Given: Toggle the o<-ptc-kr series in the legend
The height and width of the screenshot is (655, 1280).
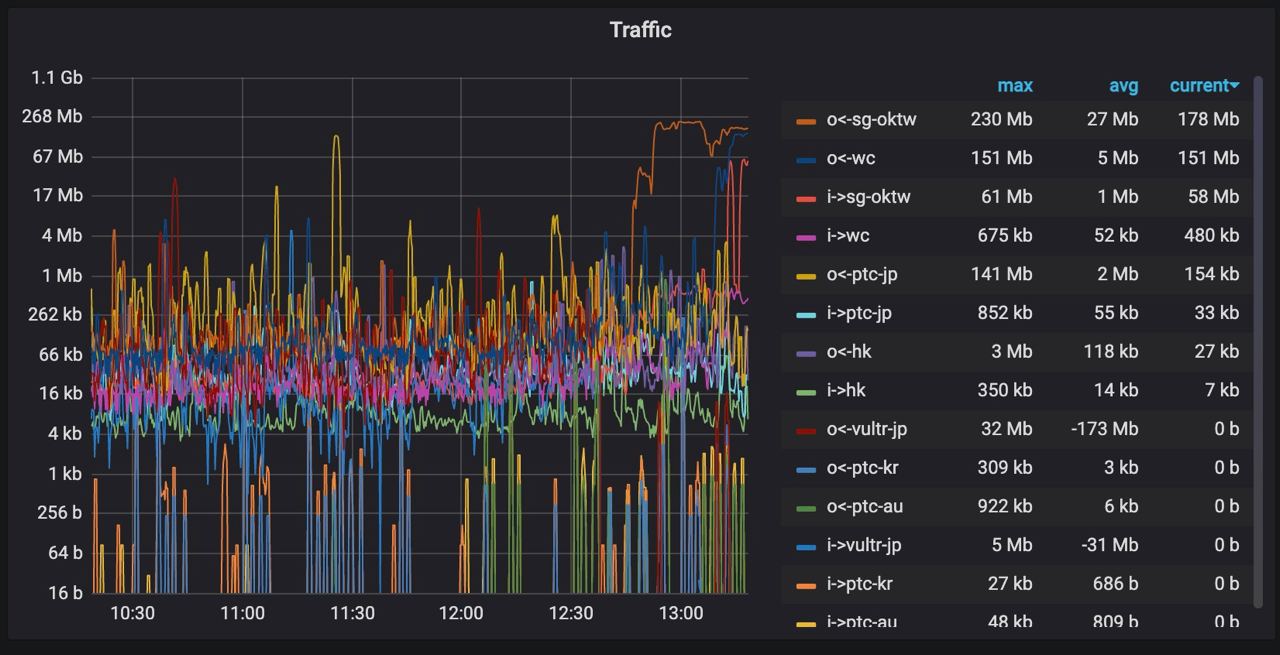Looking at the screenshot, I should point(864,467).
